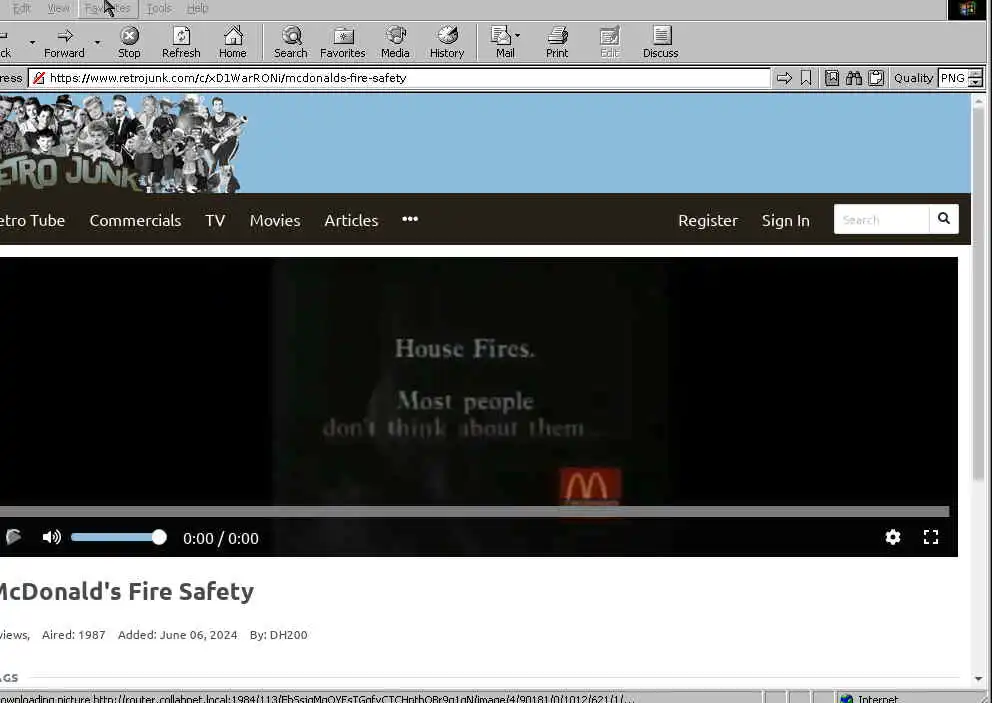Open the Favorites toolbar button
Viewport: 992px width, 703px height.
[342, 42]
